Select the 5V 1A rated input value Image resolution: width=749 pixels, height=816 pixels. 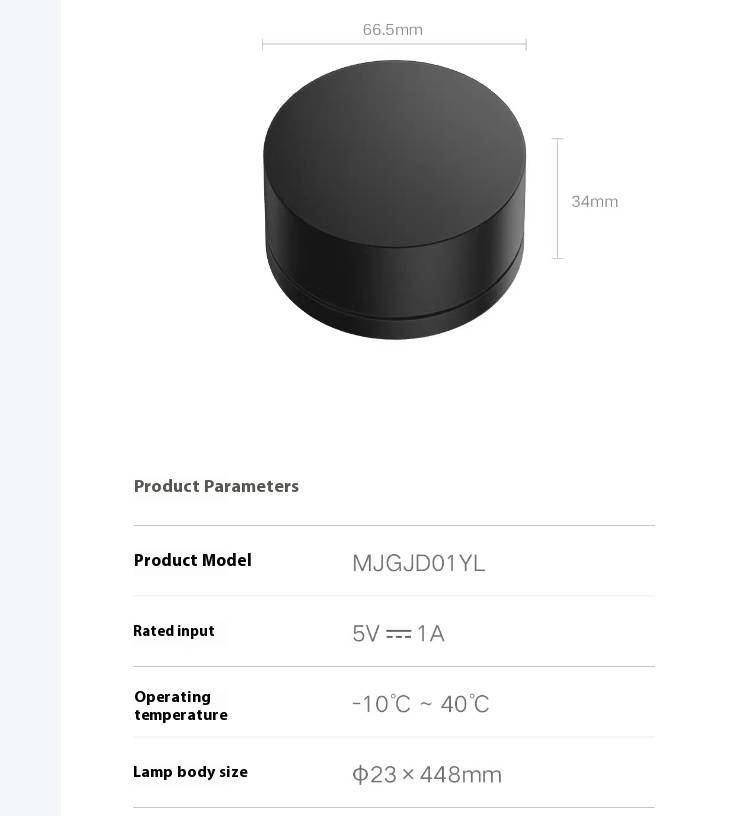398,634
